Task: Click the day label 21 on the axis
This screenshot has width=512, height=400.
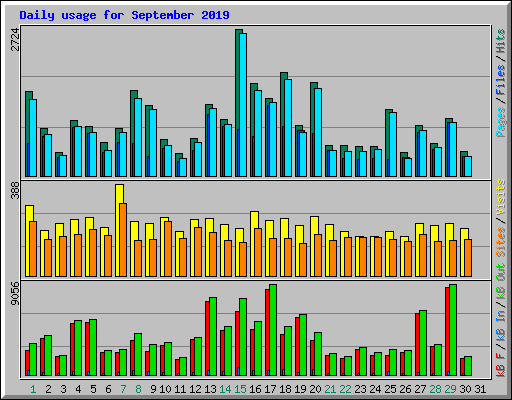Action: coord(330,389)
